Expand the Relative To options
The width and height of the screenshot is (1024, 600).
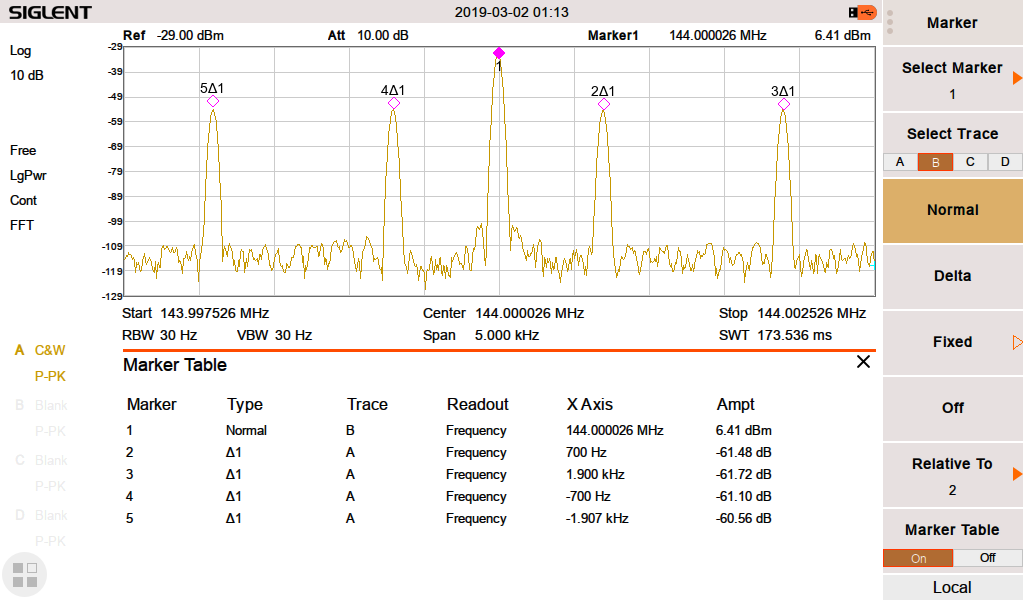[x=1017, y=474]
